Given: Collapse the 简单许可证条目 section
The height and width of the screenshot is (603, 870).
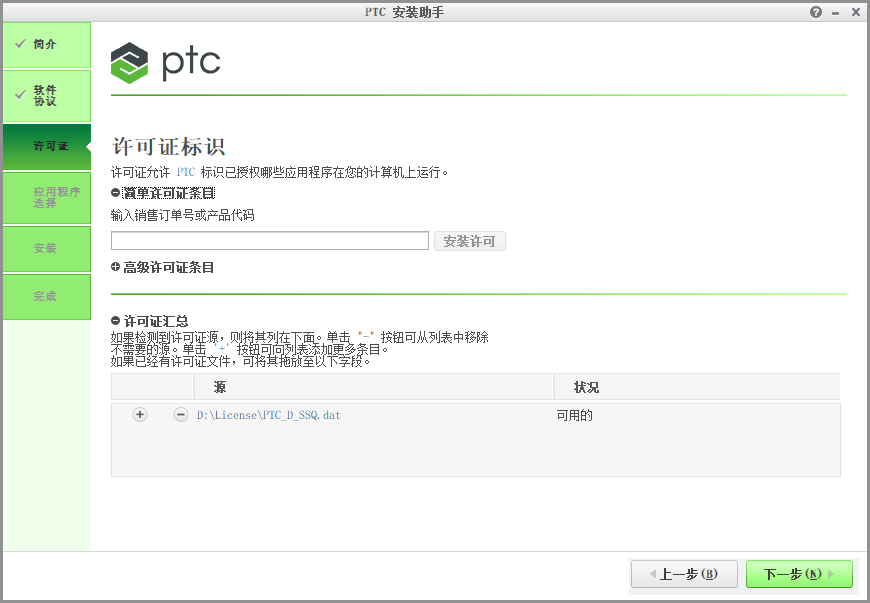Looking at the screenshot, I should click(x=115, y=193).
